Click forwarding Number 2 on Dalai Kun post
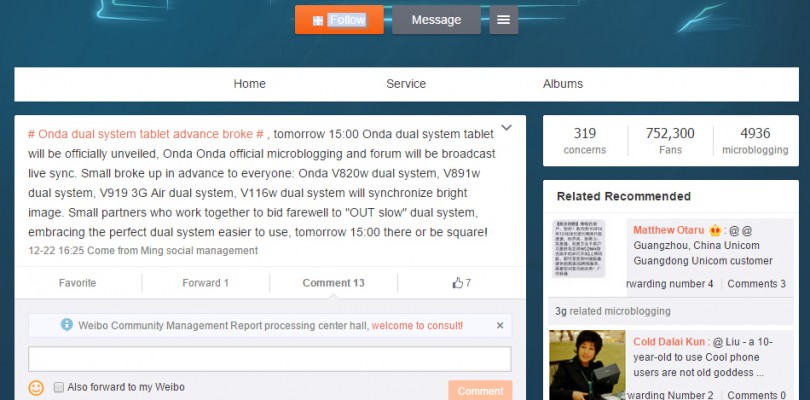This screenshot has width=810, height=400. click(670, 395)
